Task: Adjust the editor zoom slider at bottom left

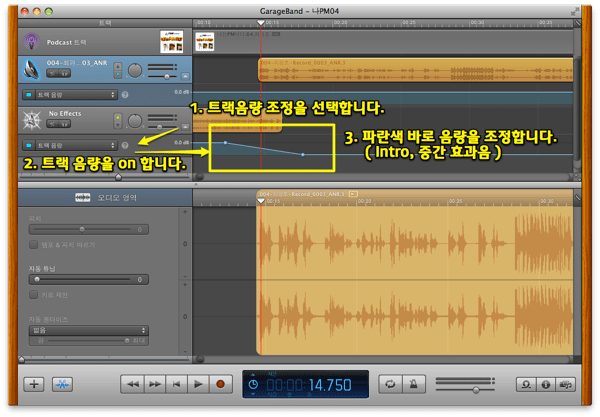Action: click(x=22, y=360)
